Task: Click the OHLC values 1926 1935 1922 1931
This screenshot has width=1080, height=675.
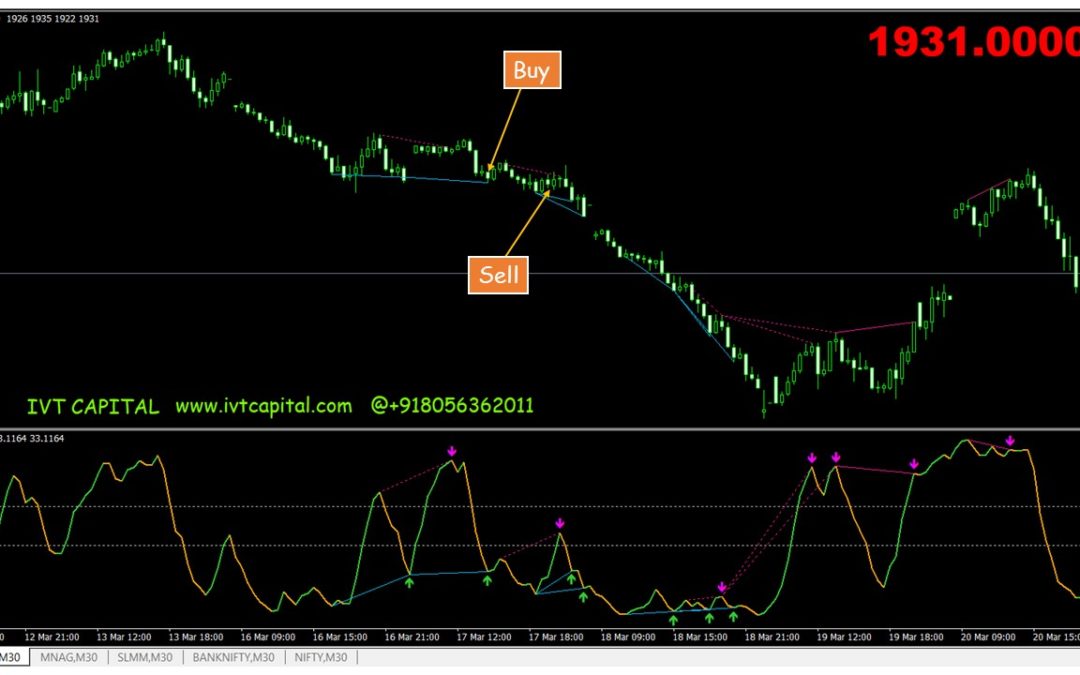Action: point(52,19)
